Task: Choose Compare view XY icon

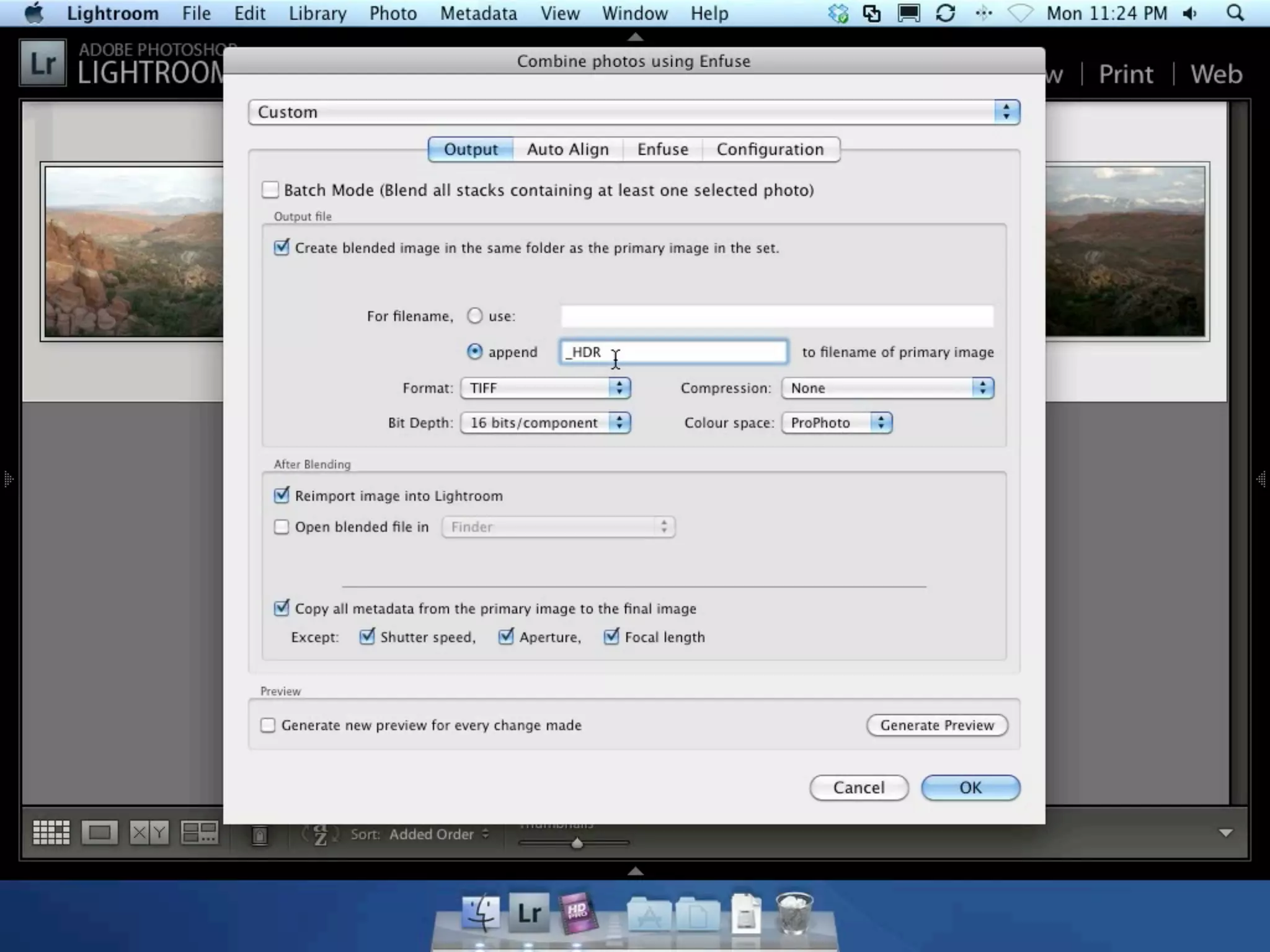Action: point(149,832)
